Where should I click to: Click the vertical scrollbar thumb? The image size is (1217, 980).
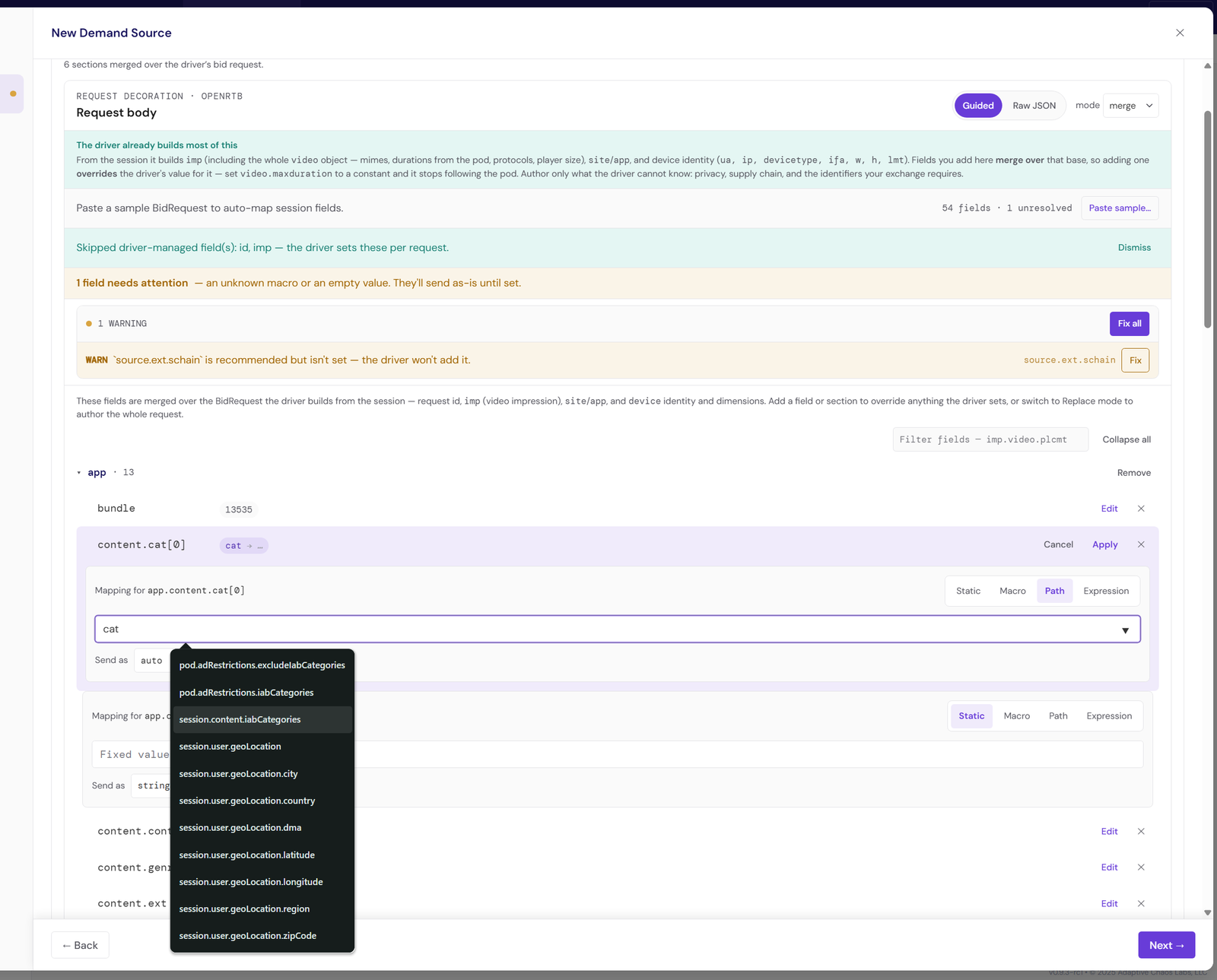coord(1207,220)
